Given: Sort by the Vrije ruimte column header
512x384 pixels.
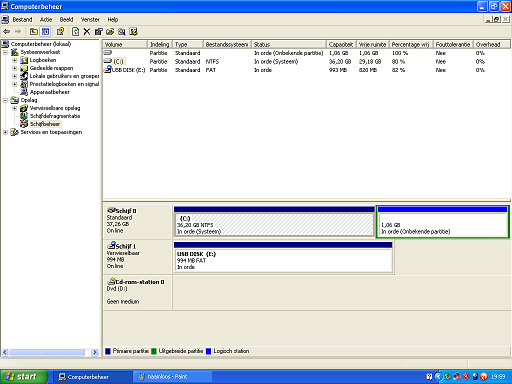Looking at the screenshot, I should tap(373, 44).
